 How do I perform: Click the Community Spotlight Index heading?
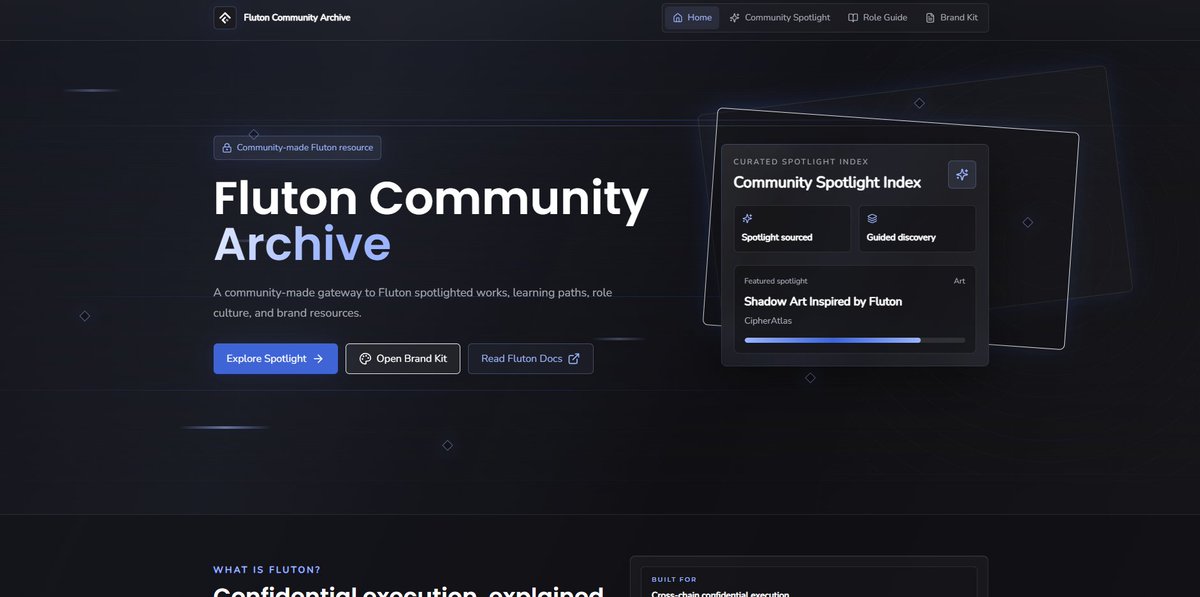827,182
